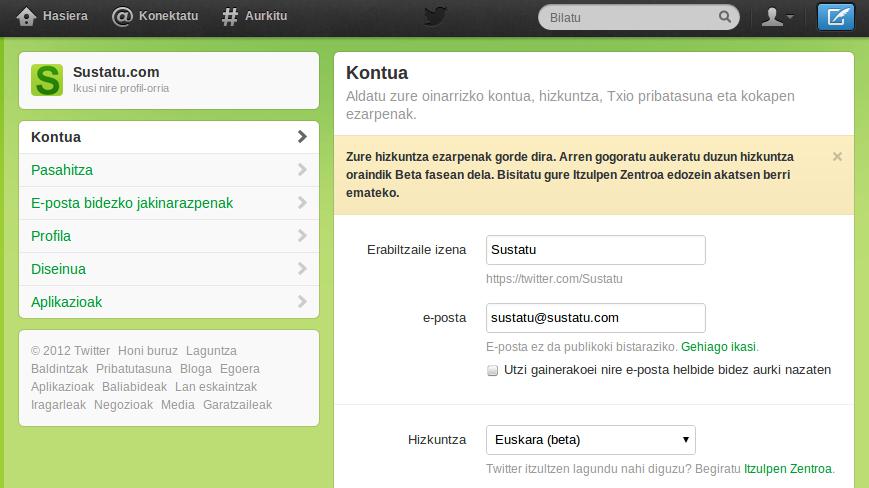This screenshot has width=869, height=488.
Task: Click the Aurkitu hashtag icon
Action: pyautogui.click(x=230, y=17)
